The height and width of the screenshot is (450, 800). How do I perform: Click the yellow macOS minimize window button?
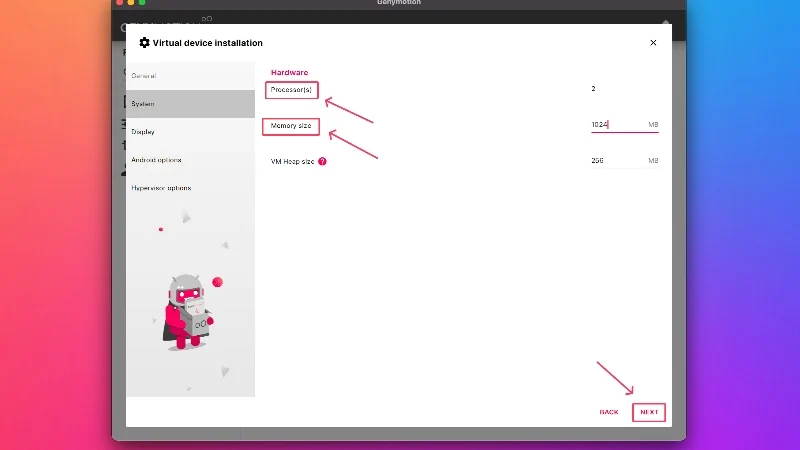pyautogui.click(x=131, y=2)
